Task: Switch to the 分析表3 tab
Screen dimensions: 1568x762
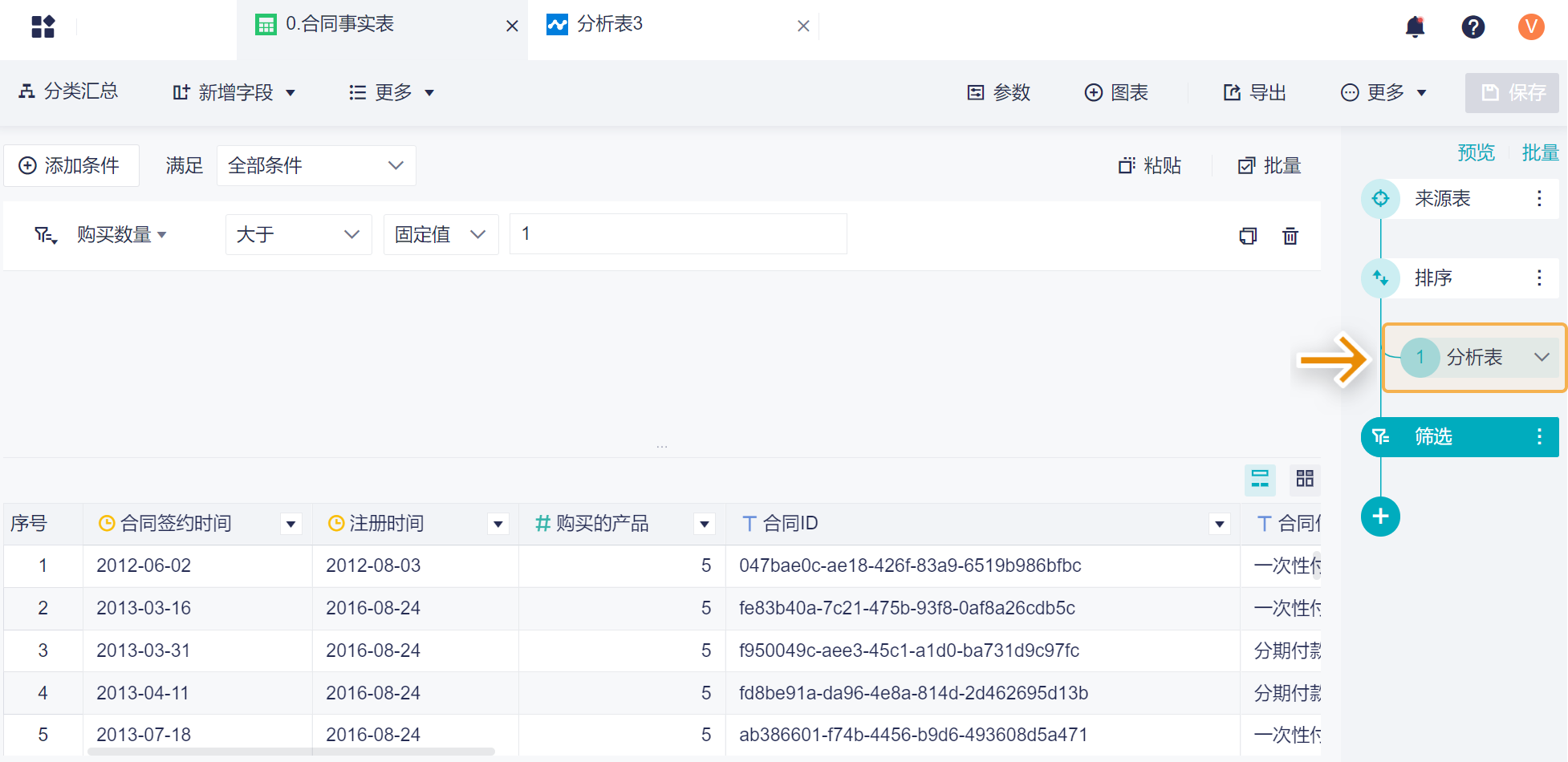Action: click(x=674, y=30)
